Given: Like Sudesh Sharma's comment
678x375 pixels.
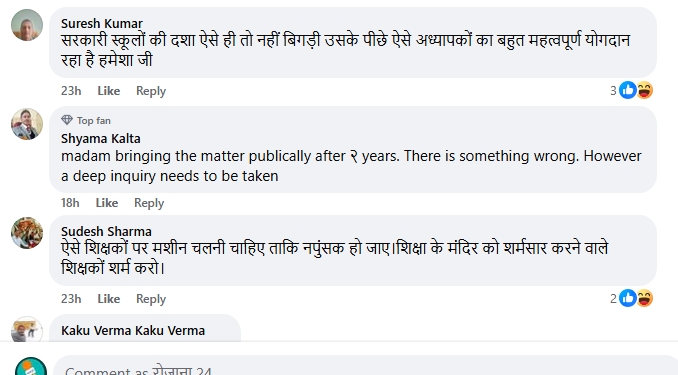Looking at the screenshot, I should click(x=109, y=299).
